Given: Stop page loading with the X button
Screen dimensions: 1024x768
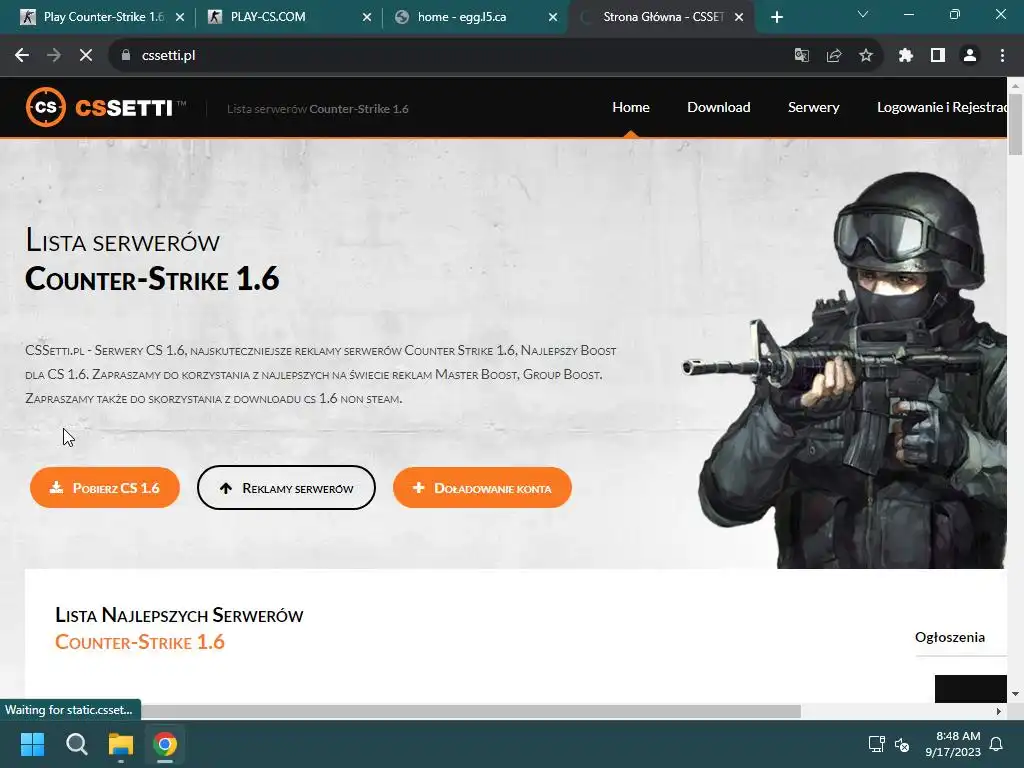Looking at the screenshot, I should (x=86, y=56).
